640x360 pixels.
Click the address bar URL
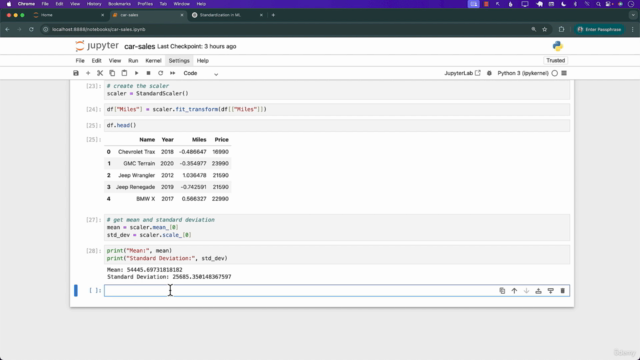pyautogui.click(x=98, y=29)
